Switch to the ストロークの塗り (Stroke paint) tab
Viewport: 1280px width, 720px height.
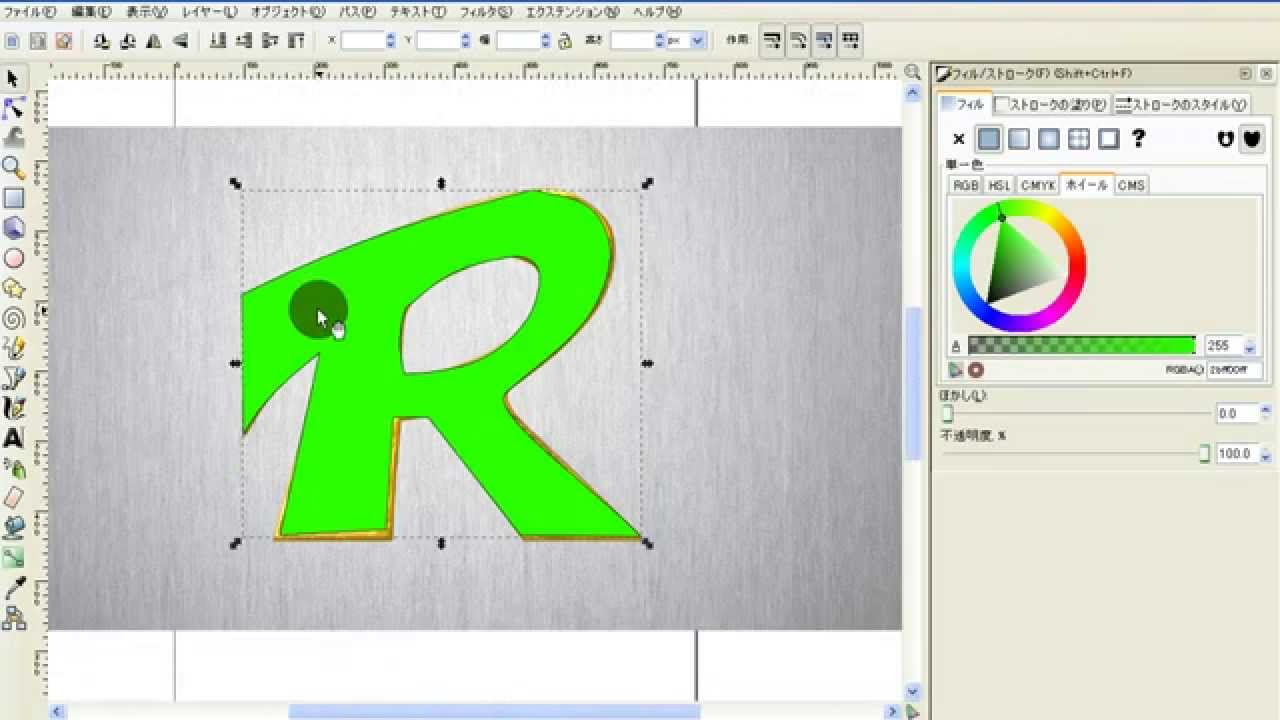coord(1051,104)
